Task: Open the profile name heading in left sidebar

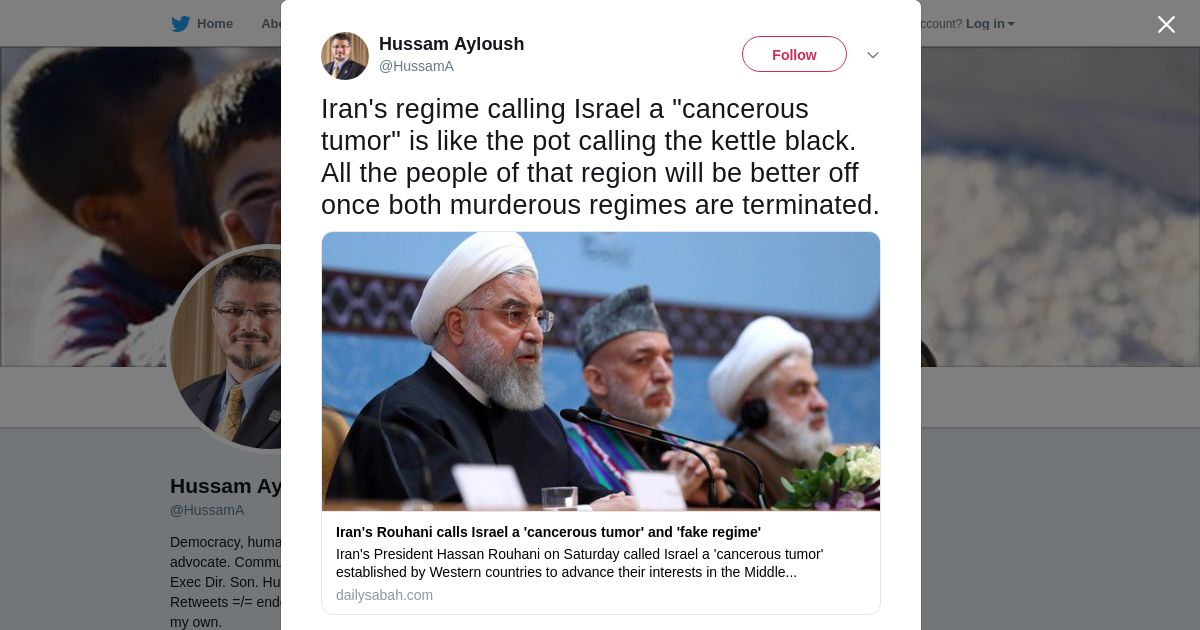Action: click(x=226, y=486)
